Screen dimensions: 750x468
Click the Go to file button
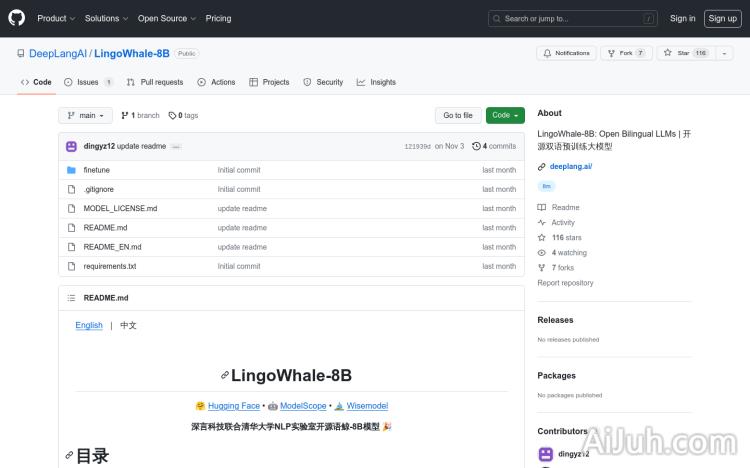[458, 115]
